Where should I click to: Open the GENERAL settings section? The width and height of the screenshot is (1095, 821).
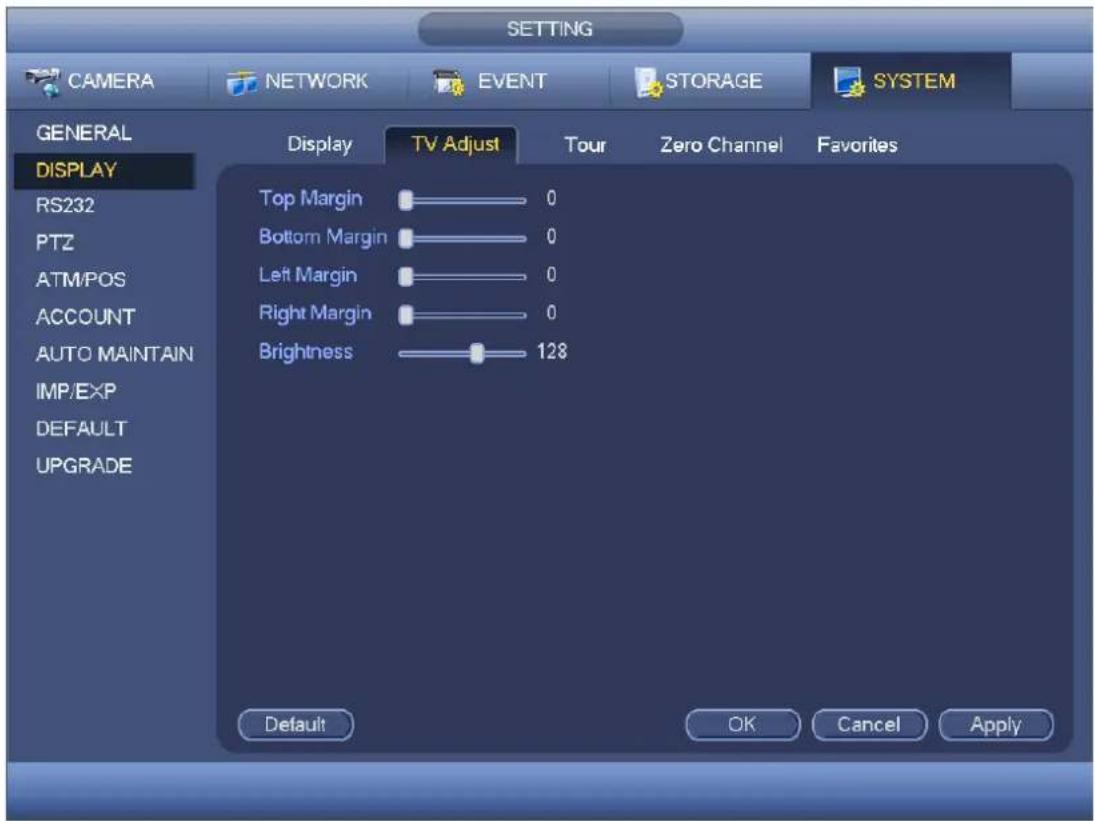coord(84,133)
